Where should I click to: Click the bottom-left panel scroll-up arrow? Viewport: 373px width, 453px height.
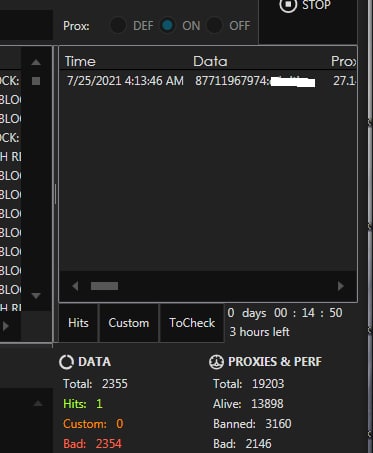click(38, 404)
